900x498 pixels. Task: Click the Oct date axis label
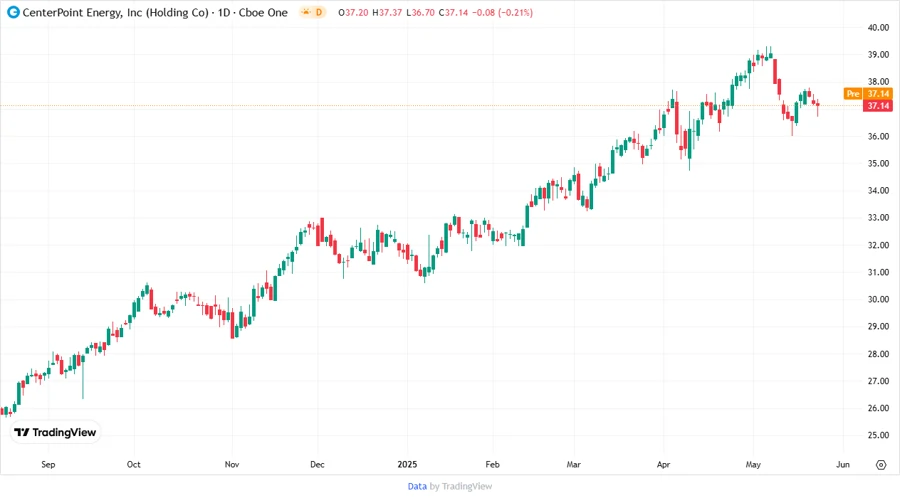[x=134, y=465]
